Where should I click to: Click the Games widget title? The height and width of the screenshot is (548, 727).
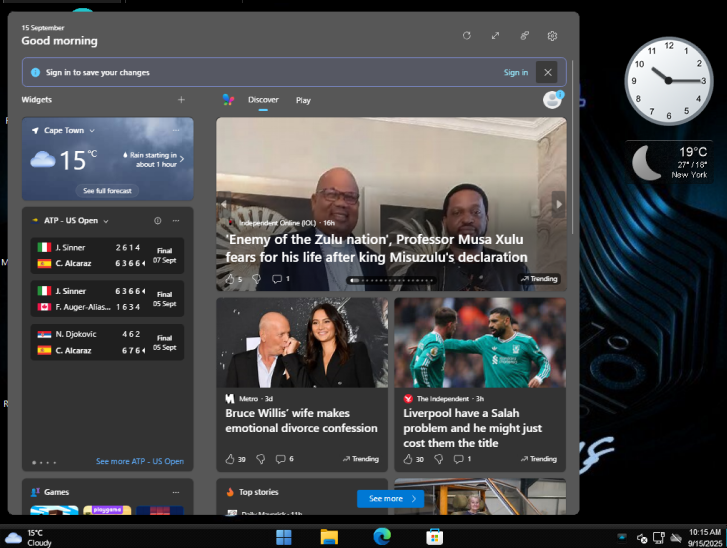57,492
